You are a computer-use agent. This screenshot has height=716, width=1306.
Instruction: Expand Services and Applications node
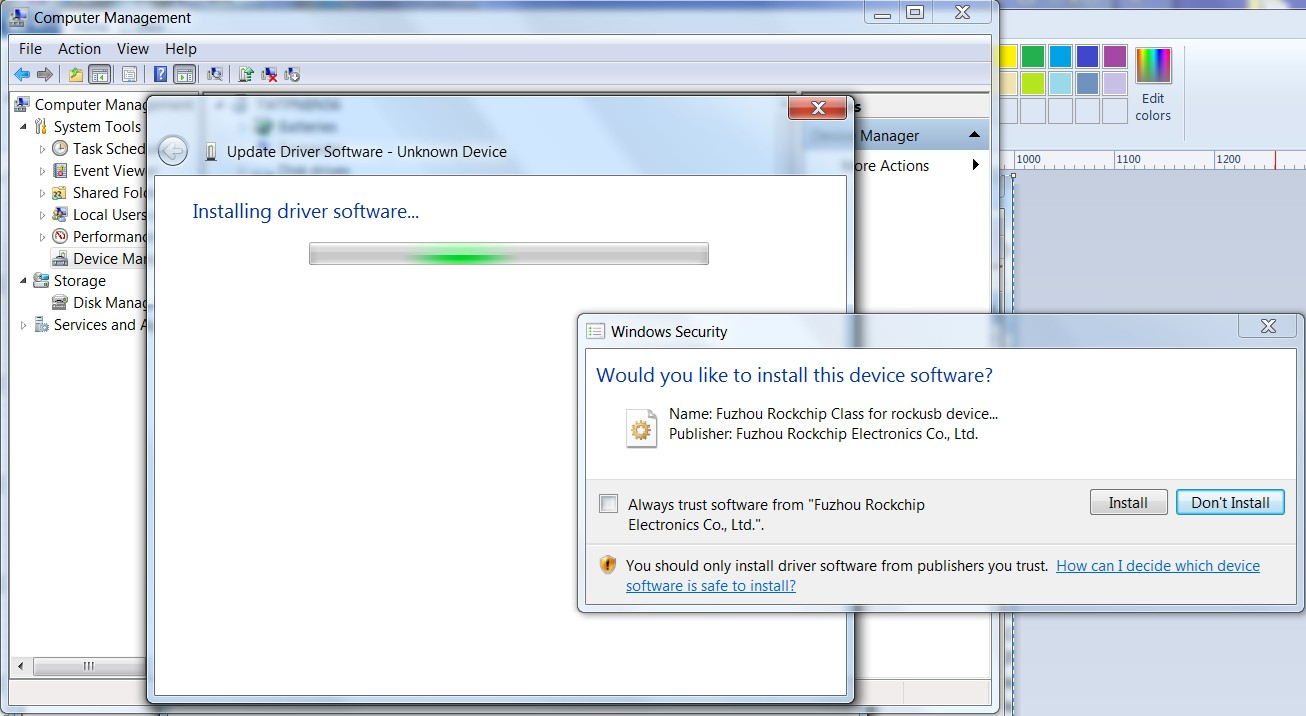(x=24, y=325)
